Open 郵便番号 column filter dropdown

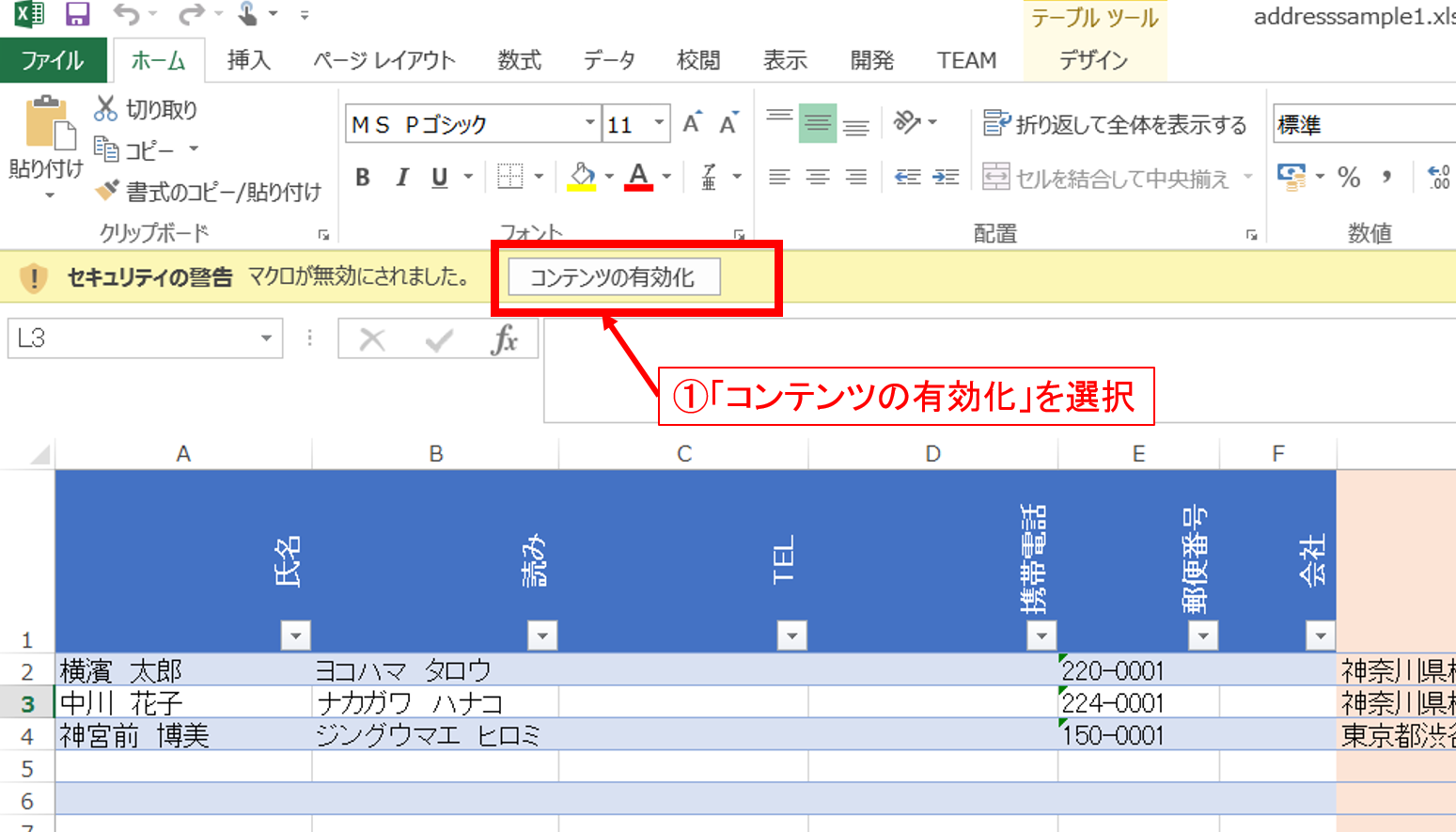click(x=1203, y=636)
